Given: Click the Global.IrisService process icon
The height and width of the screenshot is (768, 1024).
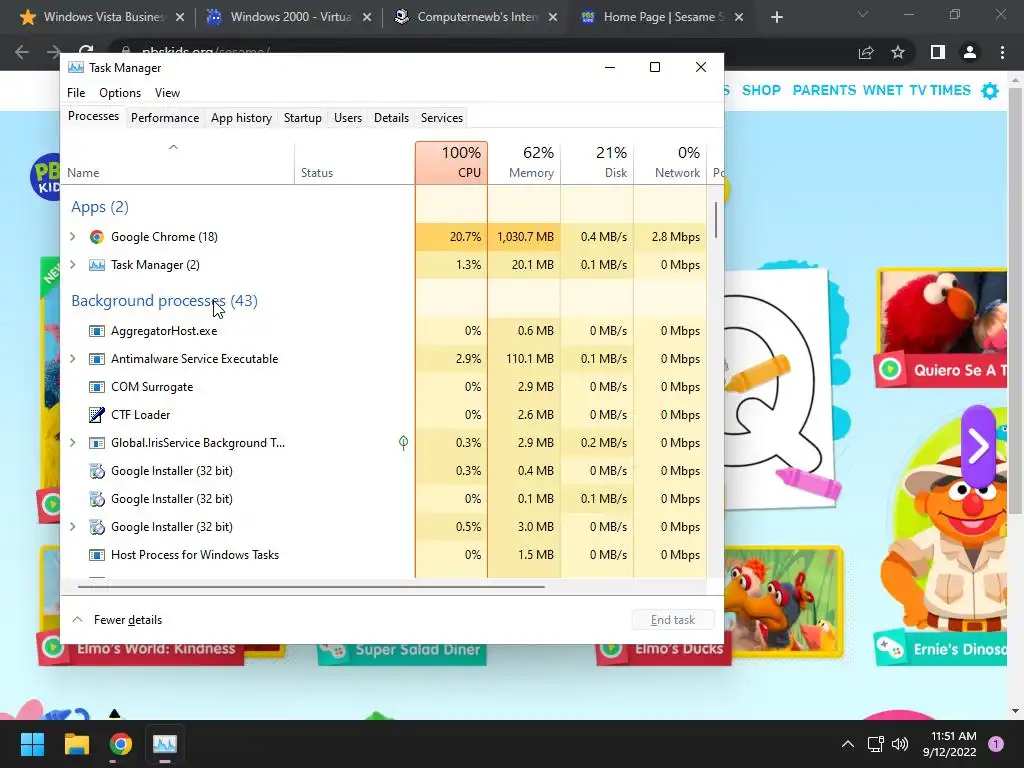Looking at the screenshot, I should point(97,443).
